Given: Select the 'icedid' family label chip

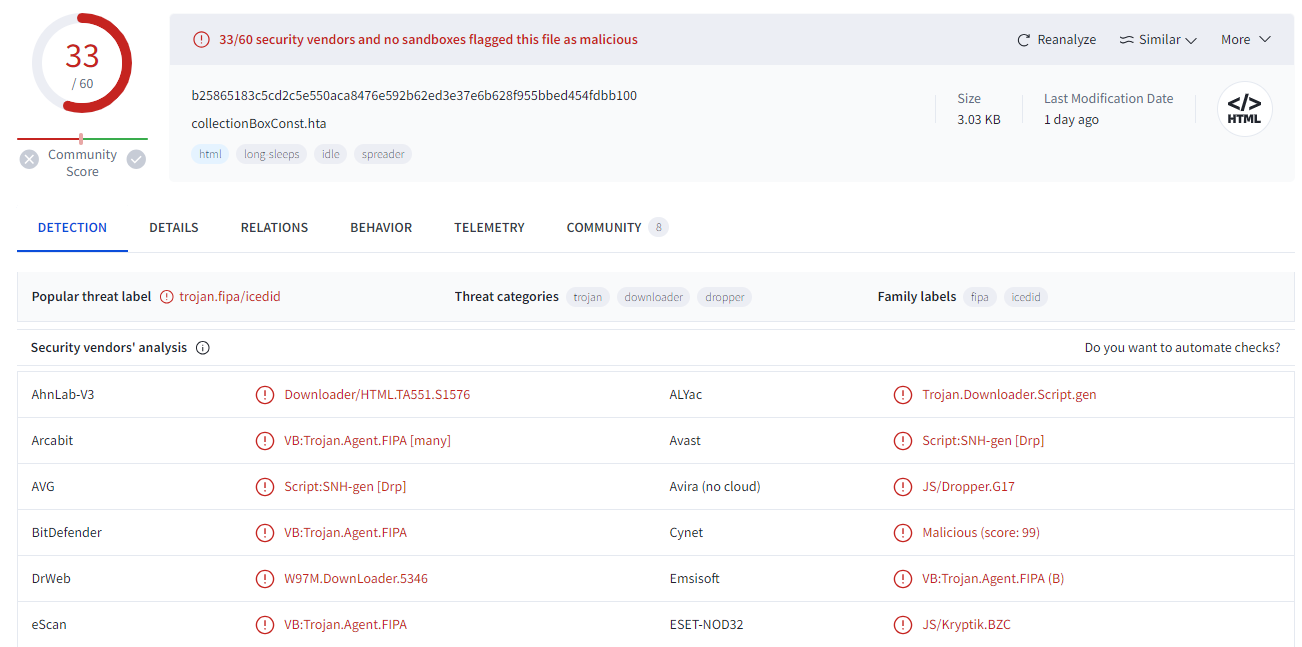Looking at the screenshot, I should click(1025, 297).
